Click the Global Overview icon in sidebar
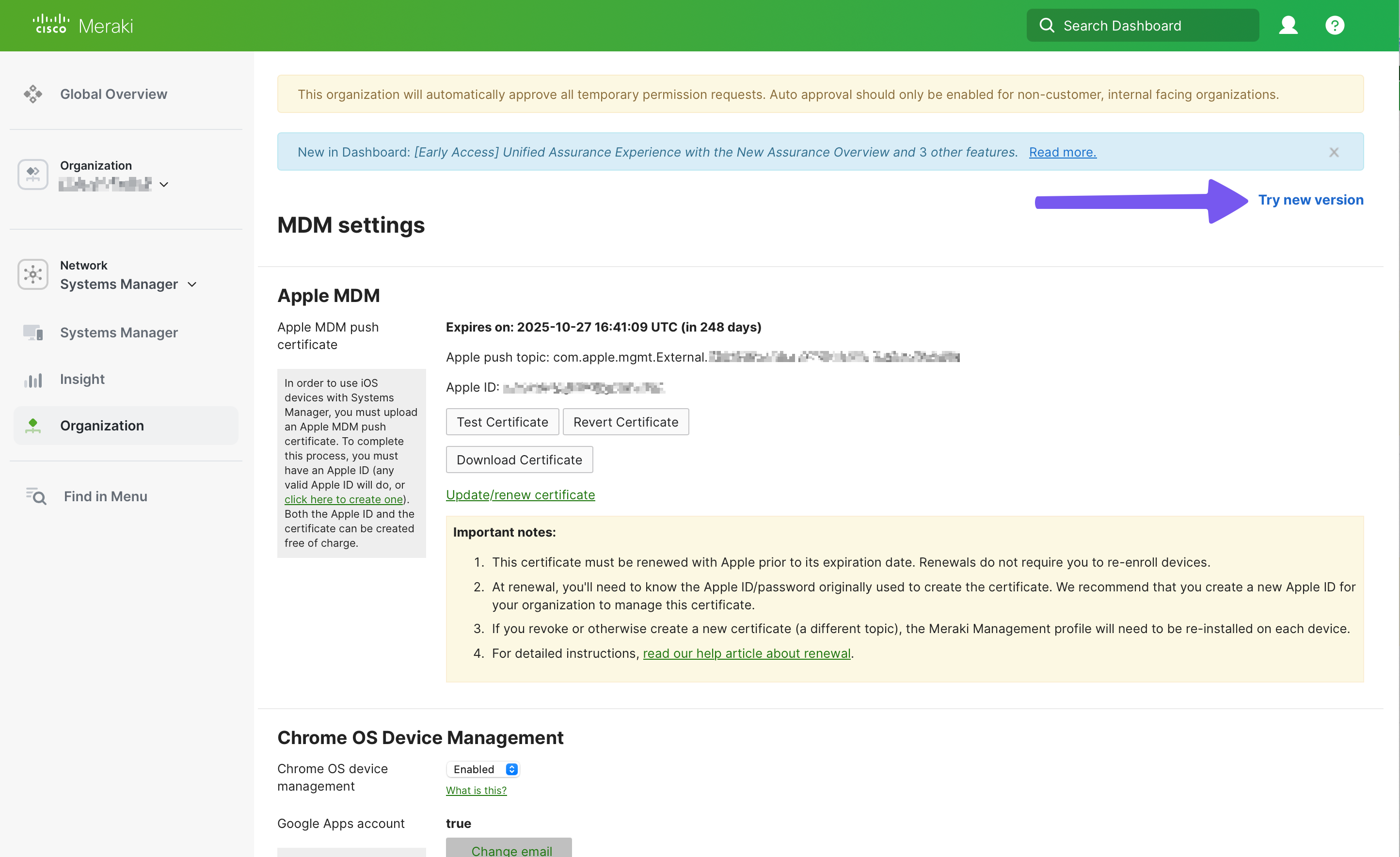Viewport: 1400px width, 857px height. pos(33,93)
